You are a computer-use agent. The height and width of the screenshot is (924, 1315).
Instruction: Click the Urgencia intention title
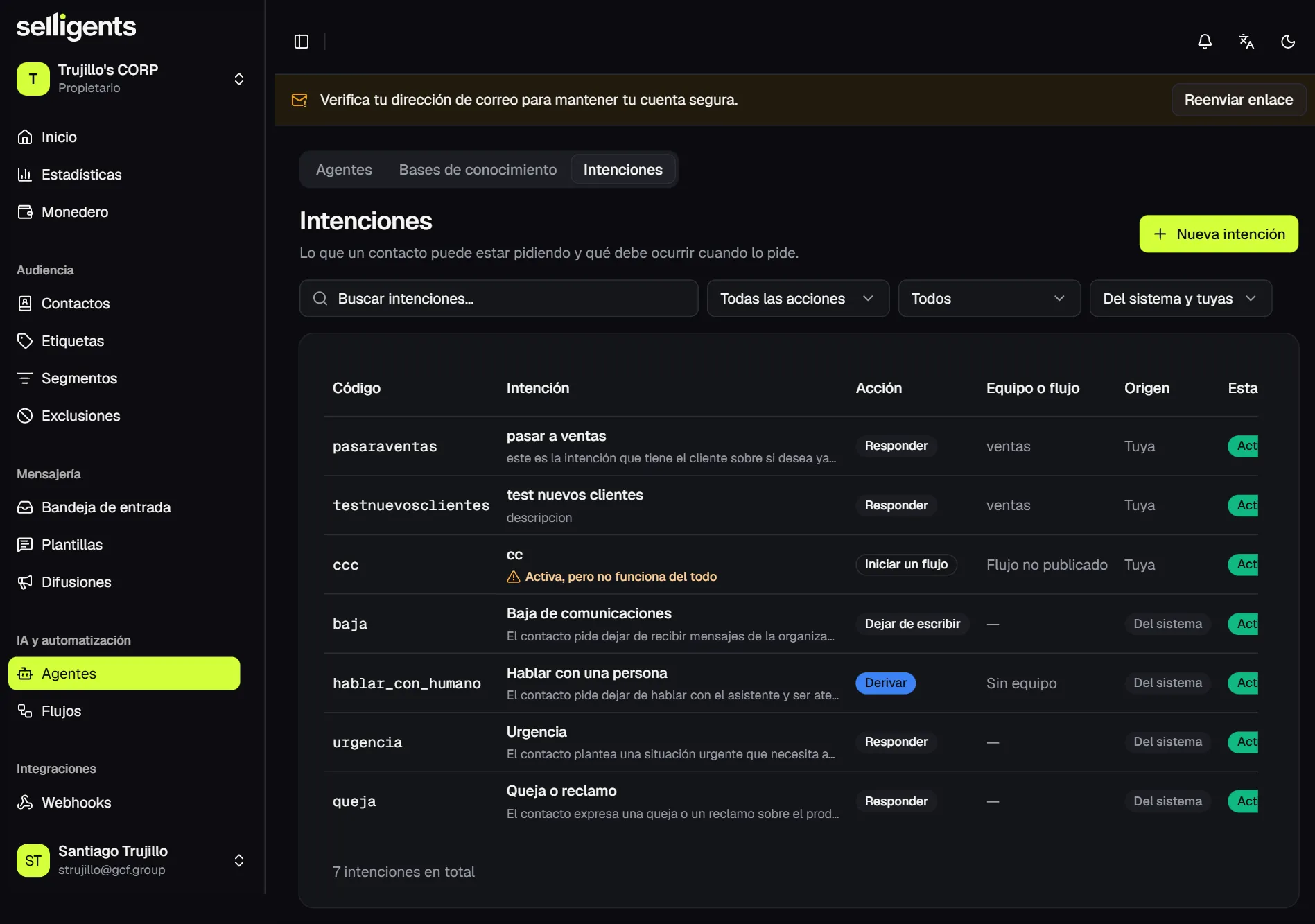tap(536, 732)
